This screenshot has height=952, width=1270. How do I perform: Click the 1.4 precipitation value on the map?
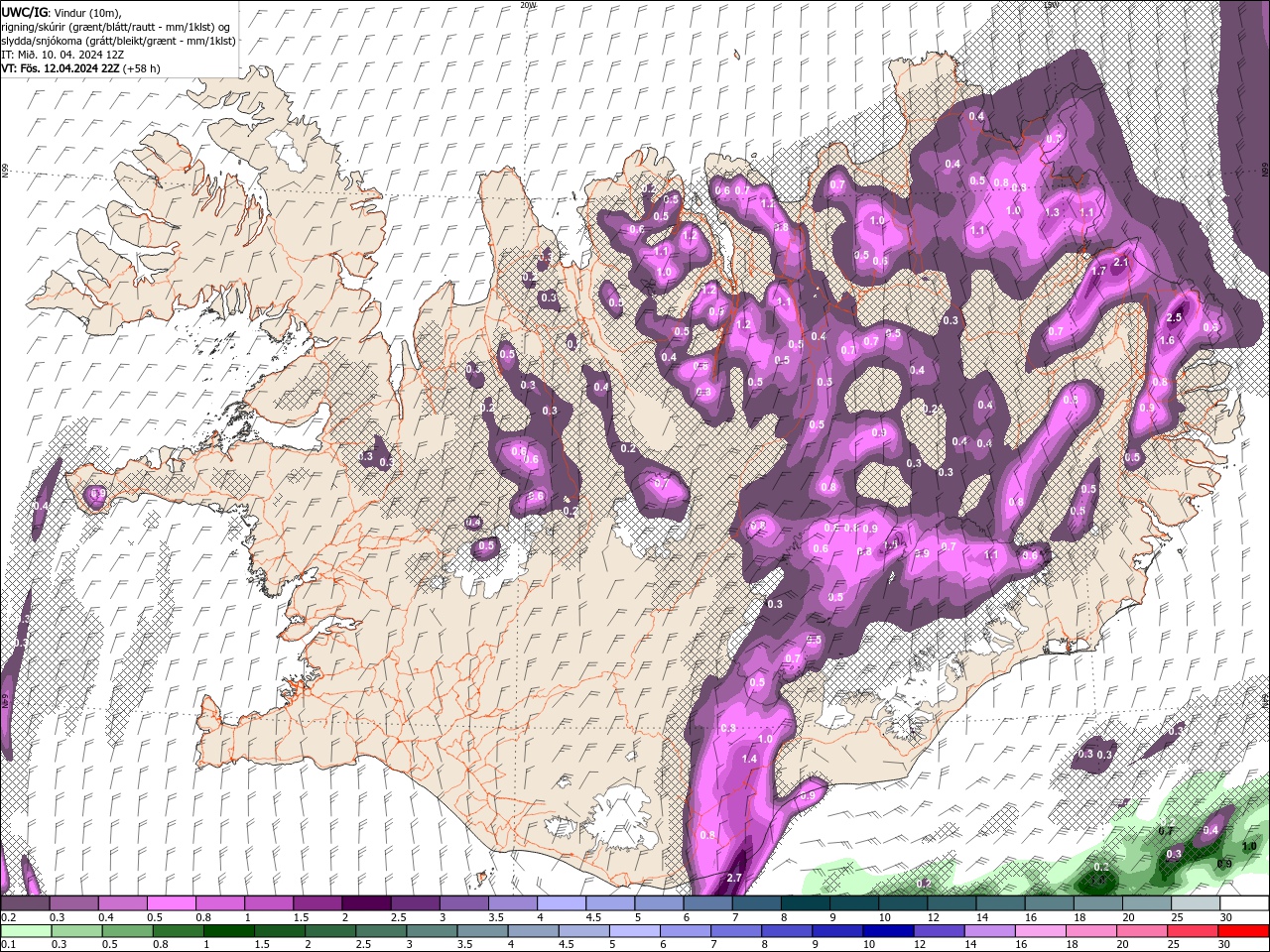pyautogui.click(x=749, y=759)
